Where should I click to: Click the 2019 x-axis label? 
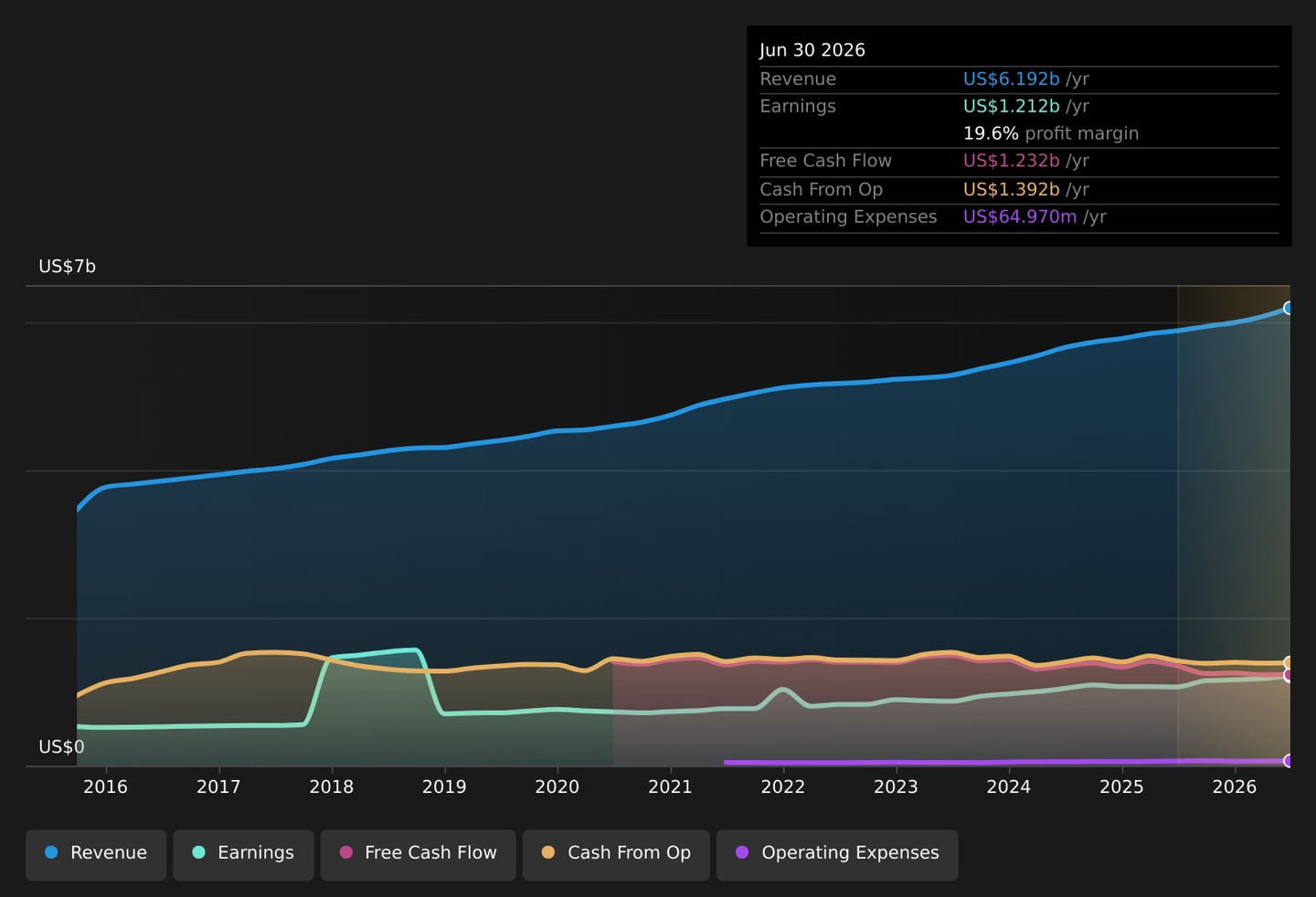pos(444,787)
